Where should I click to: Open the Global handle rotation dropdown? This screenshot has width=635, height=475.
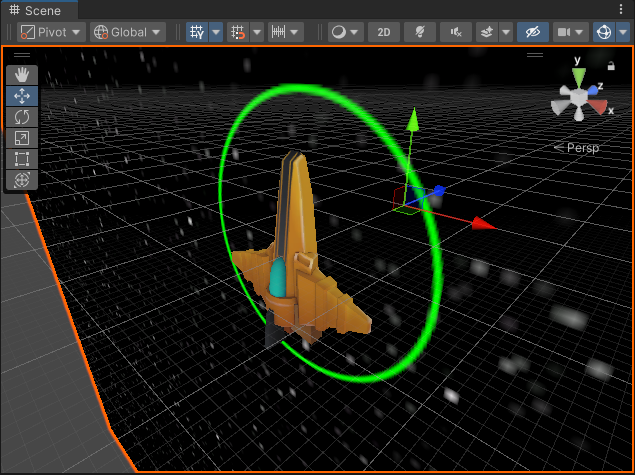tap(128, 32)
